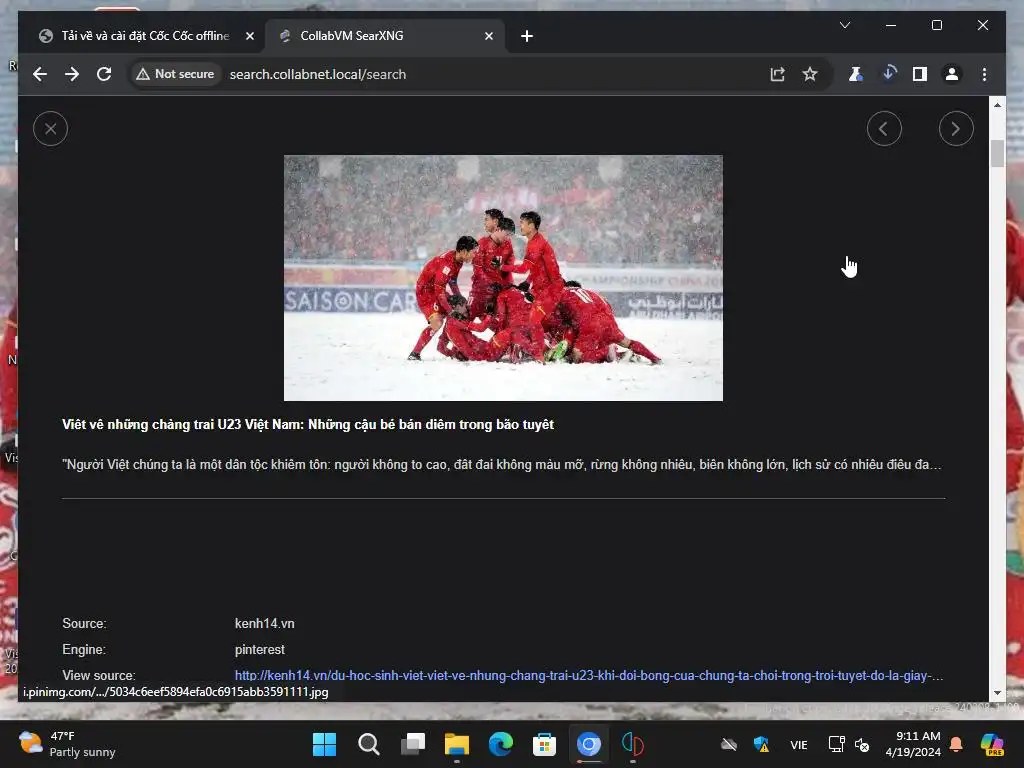Expand the tab search dropdown

click(844, 25)
